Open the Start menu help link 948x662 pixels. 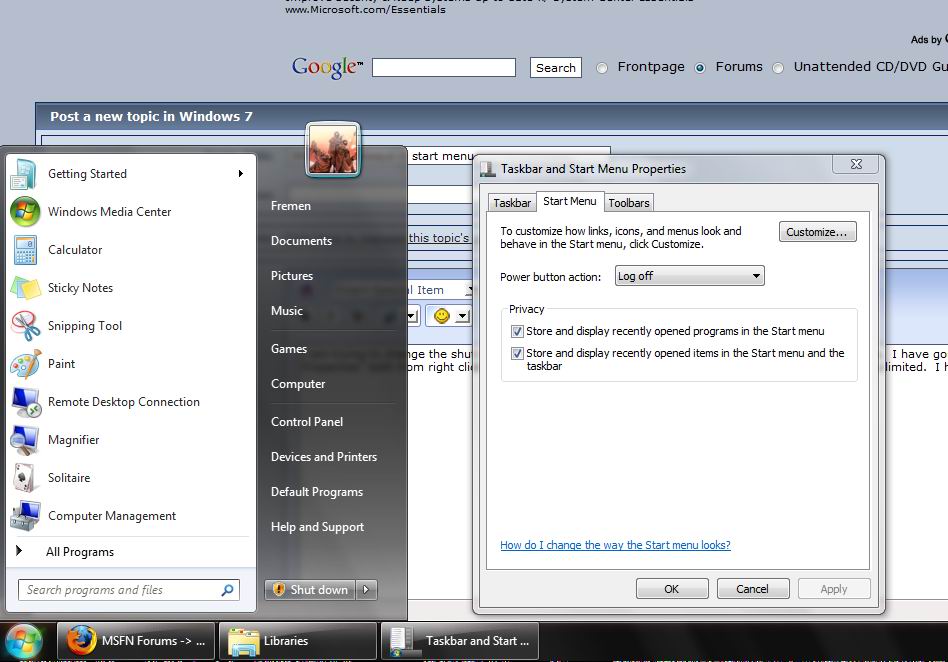[x=614, y=545]
